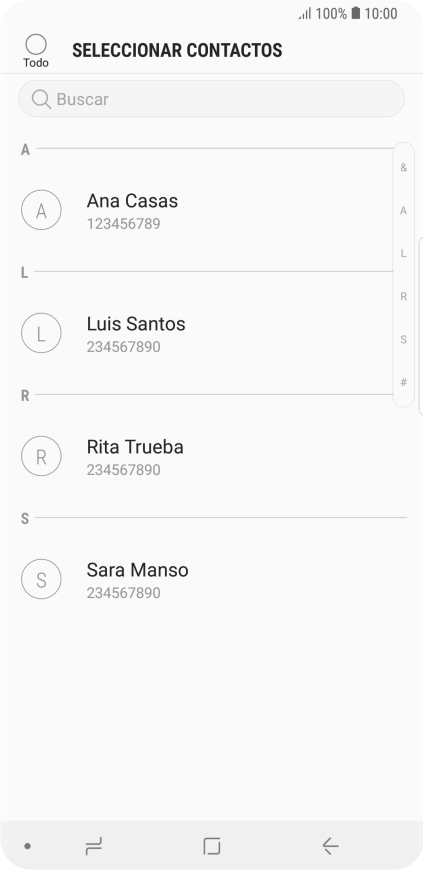
Task: Tap Luis Santos avatar circle
Action: 41,333
